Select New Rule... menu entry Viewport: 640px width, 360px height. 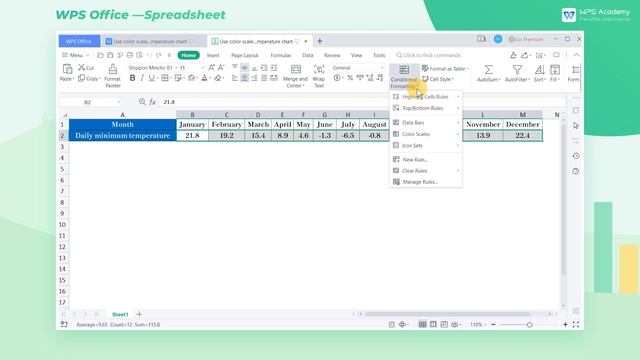[x=426, y=160]
